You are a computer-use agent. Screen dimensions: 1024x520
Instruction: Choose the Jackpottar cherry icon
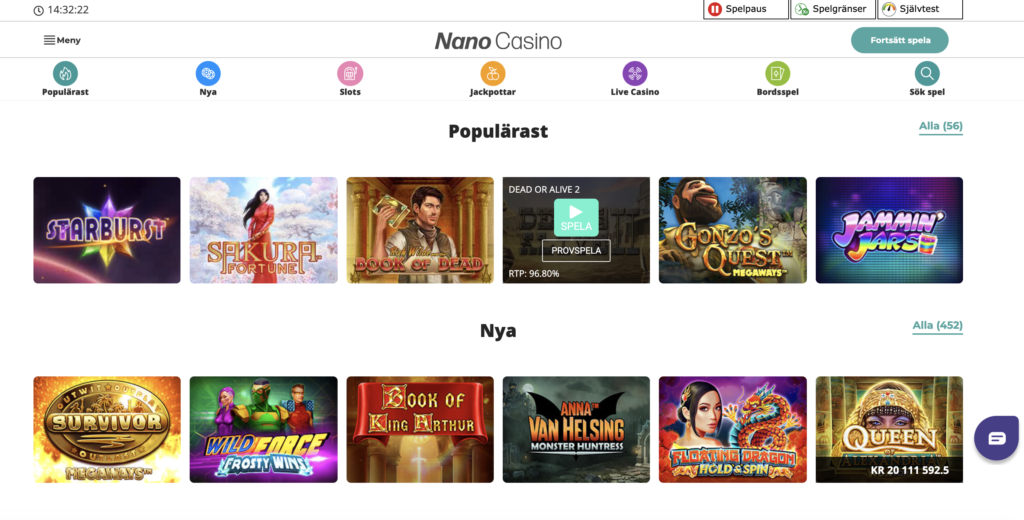(493, 73)
